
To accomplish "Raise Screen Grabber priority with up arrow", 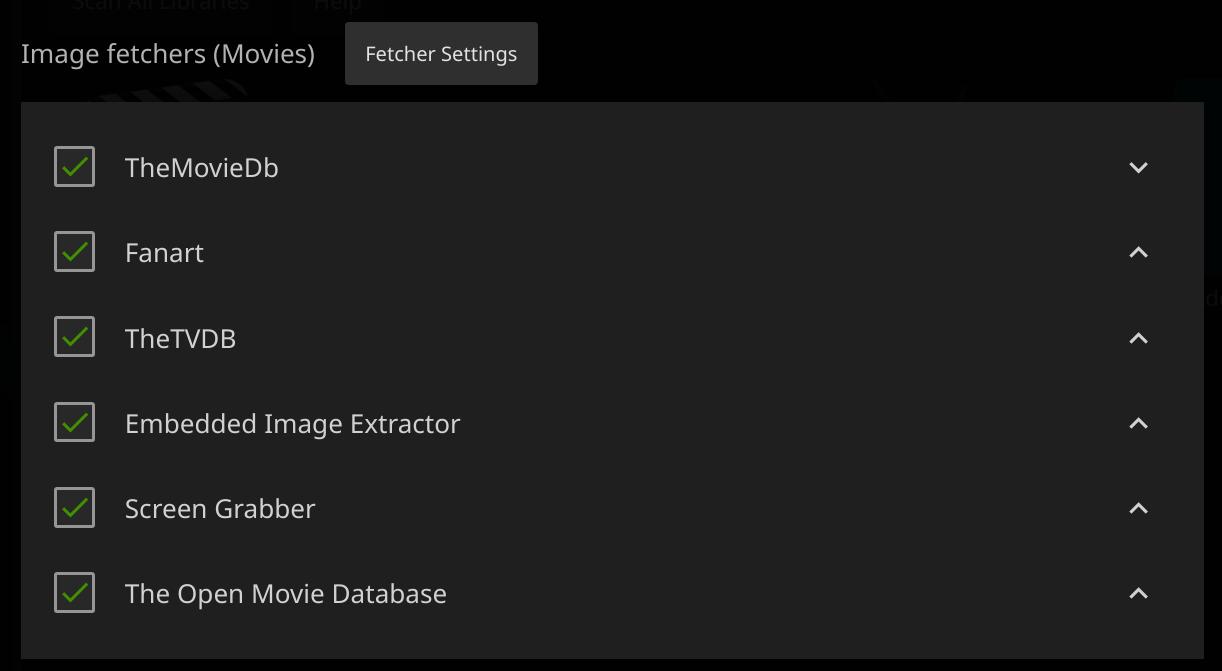I will tap(1138, 509).
